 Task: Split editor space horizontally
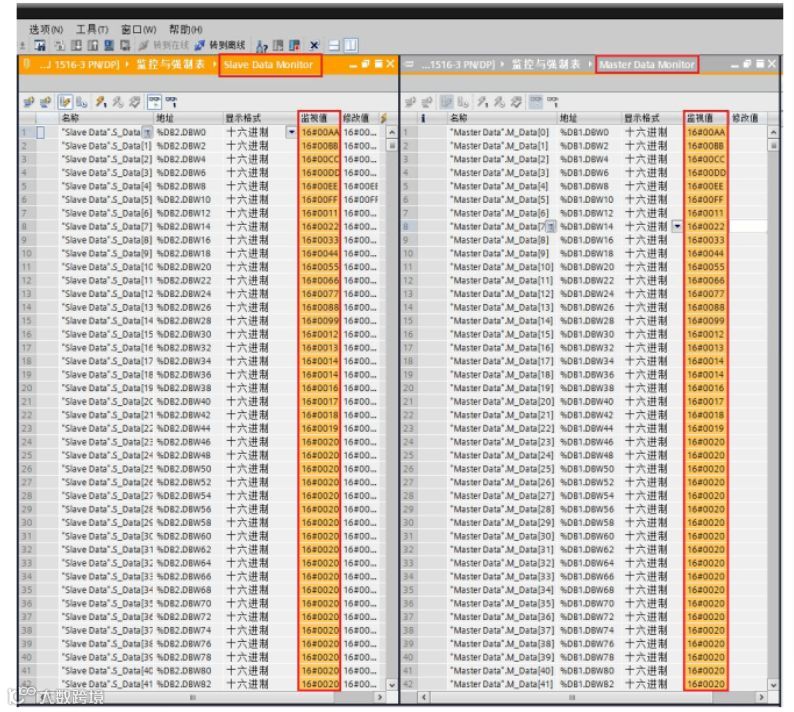334,46
